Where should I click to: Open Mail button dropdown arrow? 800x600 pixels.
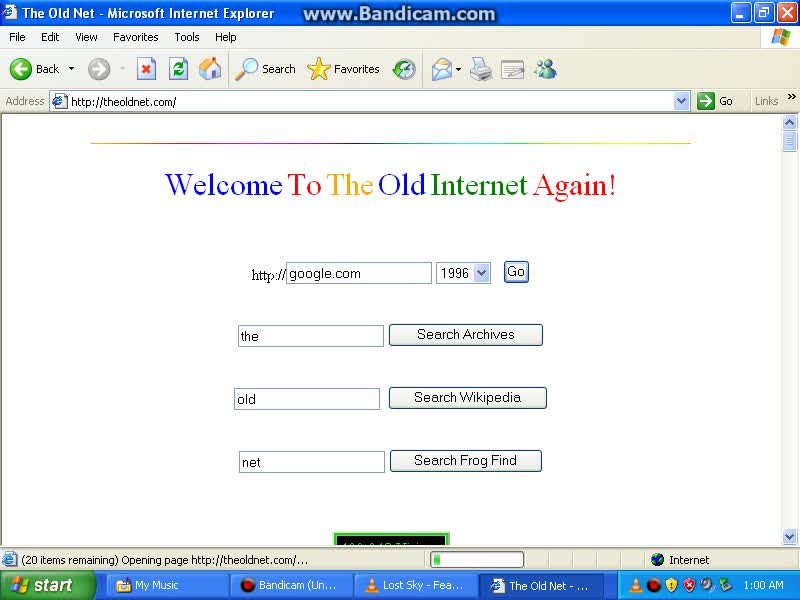[458, 69]
